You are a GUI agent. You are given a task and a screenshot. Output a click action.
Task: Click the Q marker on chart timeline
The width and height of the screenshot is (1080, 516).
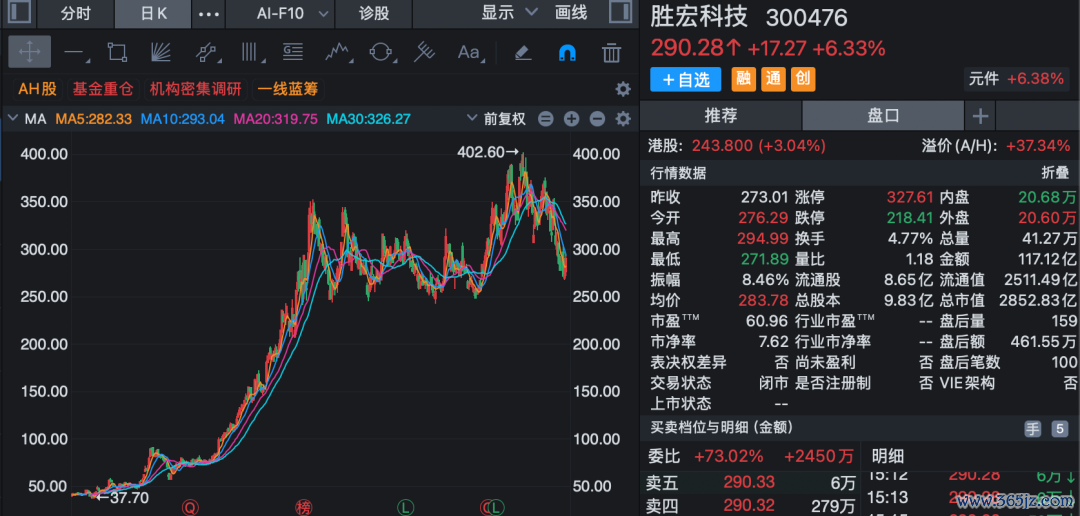tap(190, 508)
